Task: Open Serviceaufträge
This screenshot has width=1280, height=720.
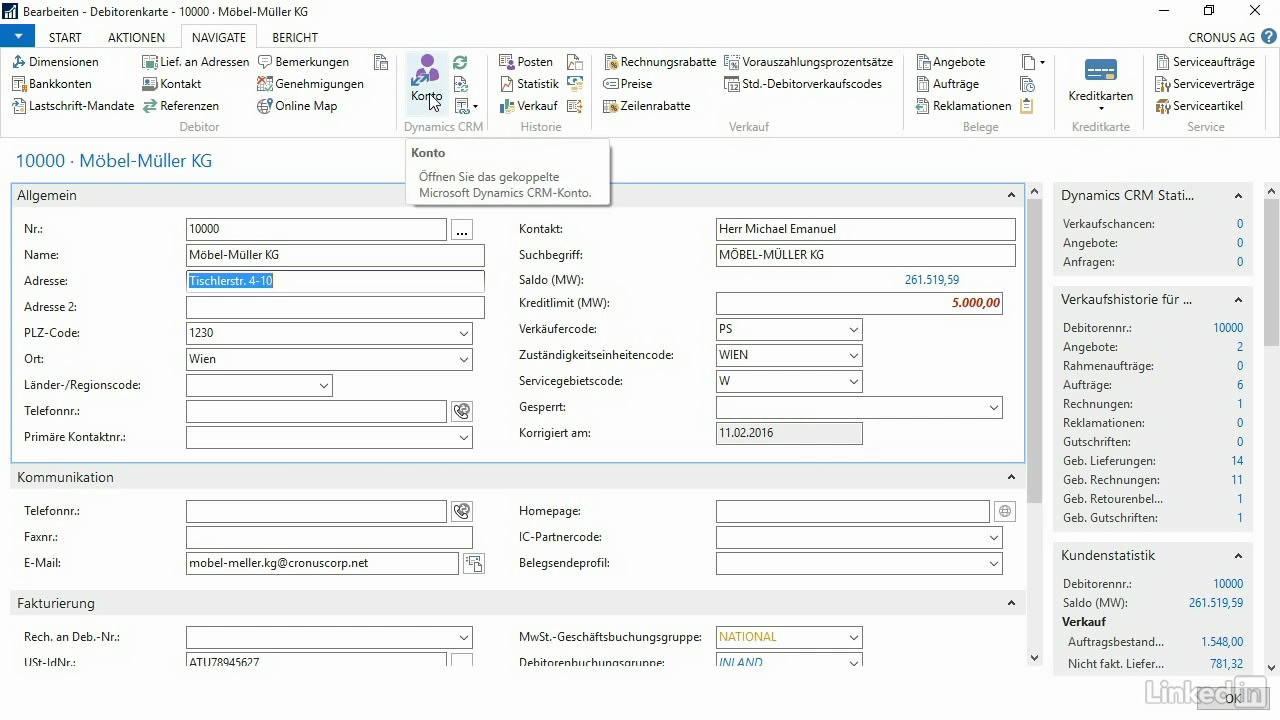Action: point(1205,62)
